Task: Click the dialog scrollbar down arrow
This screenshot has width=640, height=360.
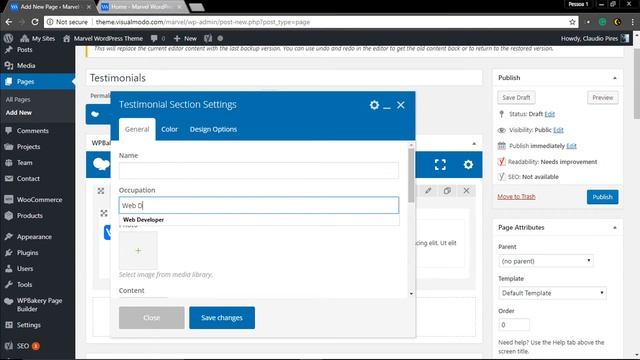Action: pyautogui.click(x=411, y=294)
